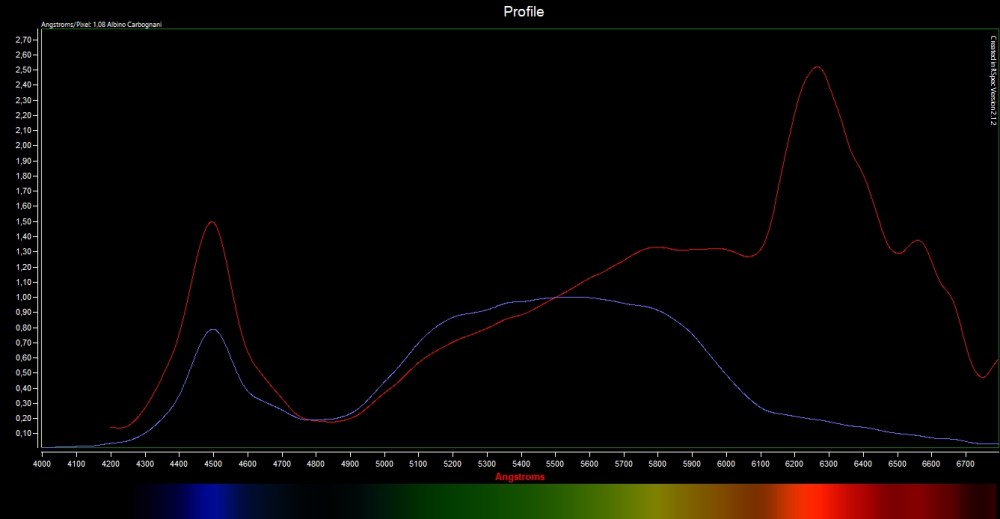Viewport: 1000px width, 519px height.
Task: Select the 5000 x-axis tick label
Action: (384, 464)
